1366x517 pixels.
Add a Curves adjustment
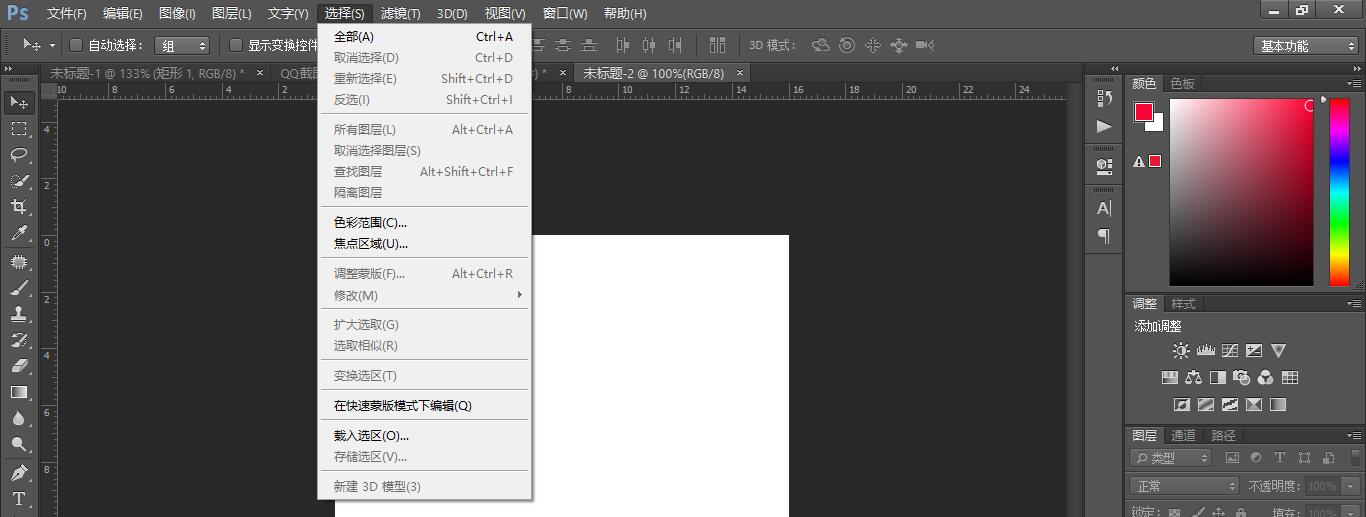[1230, 351]
